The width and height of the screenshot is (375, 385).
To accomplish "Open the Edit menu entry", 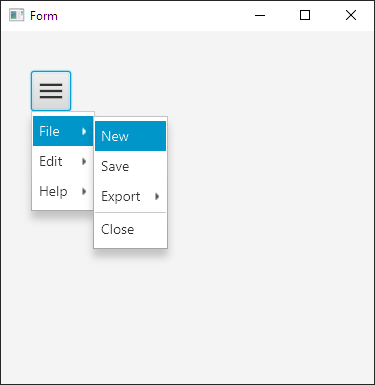I will click(63, 161).
